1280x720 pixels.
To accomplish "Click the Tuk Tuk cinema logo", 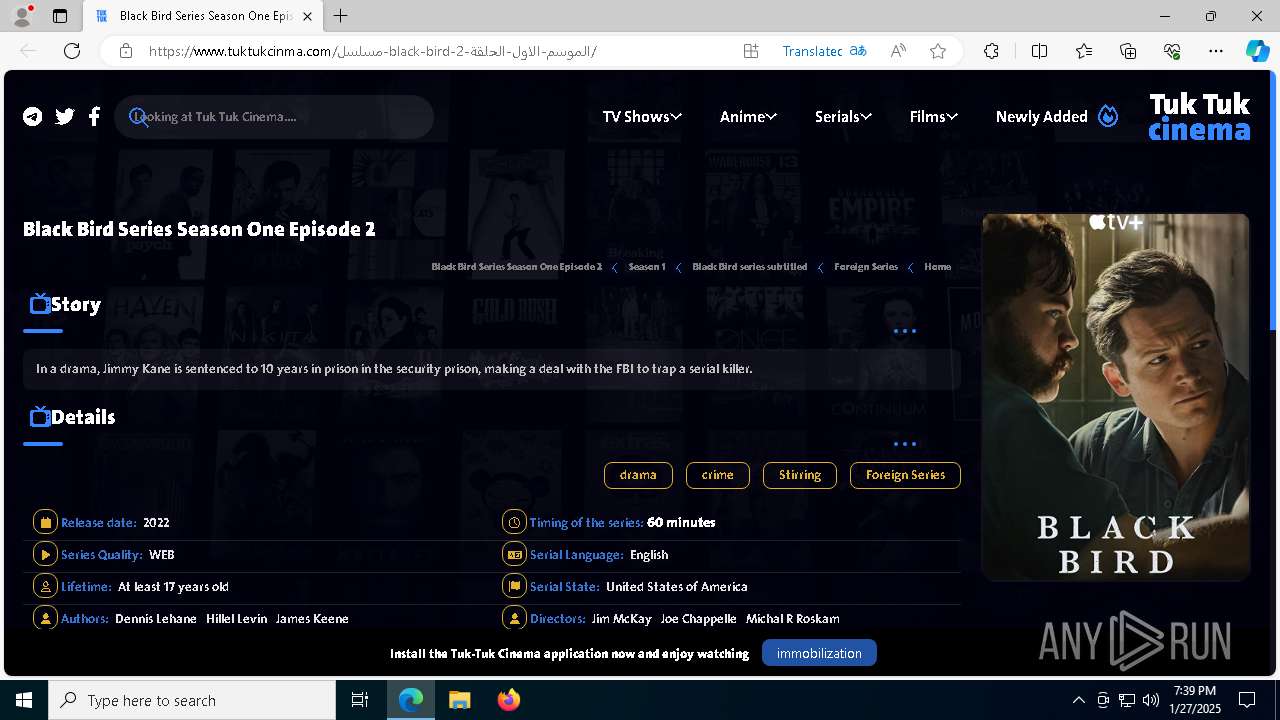I will click(x=1199, y=117).
